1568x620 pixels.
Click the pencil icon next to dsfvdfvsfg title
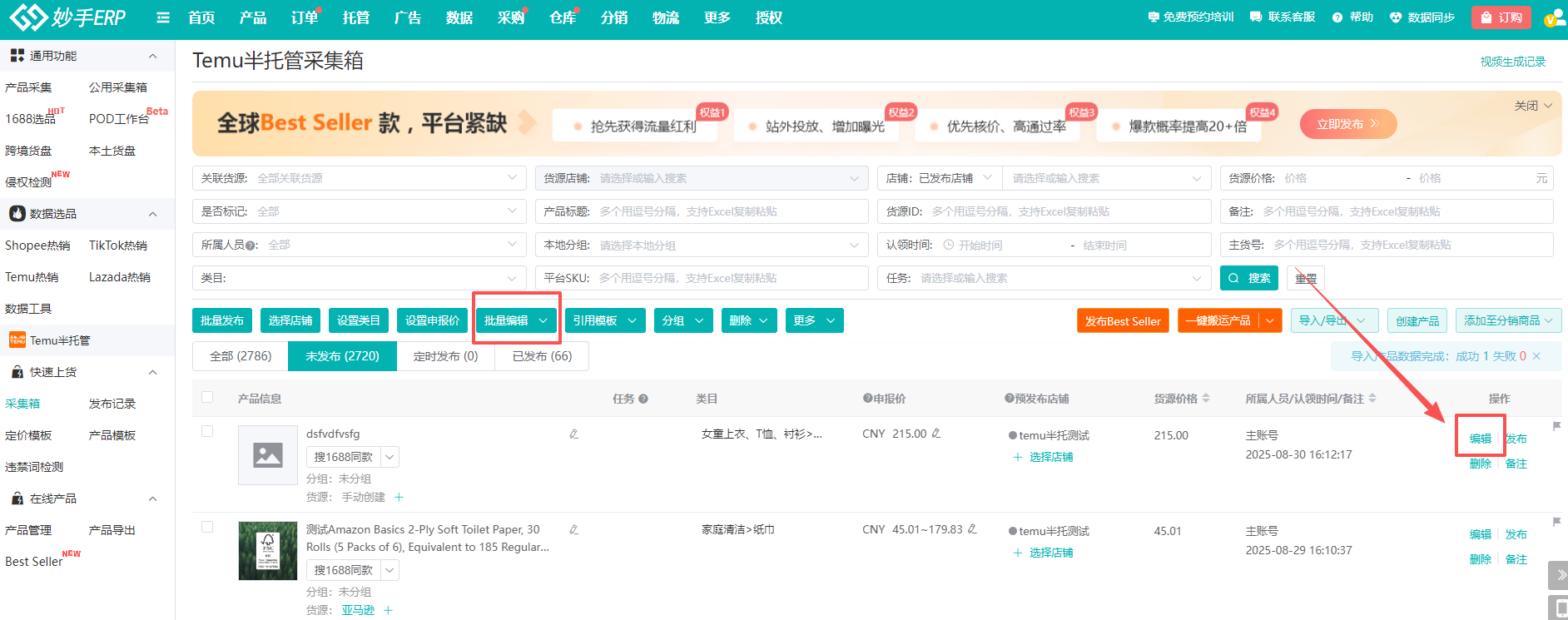(573, 434)
